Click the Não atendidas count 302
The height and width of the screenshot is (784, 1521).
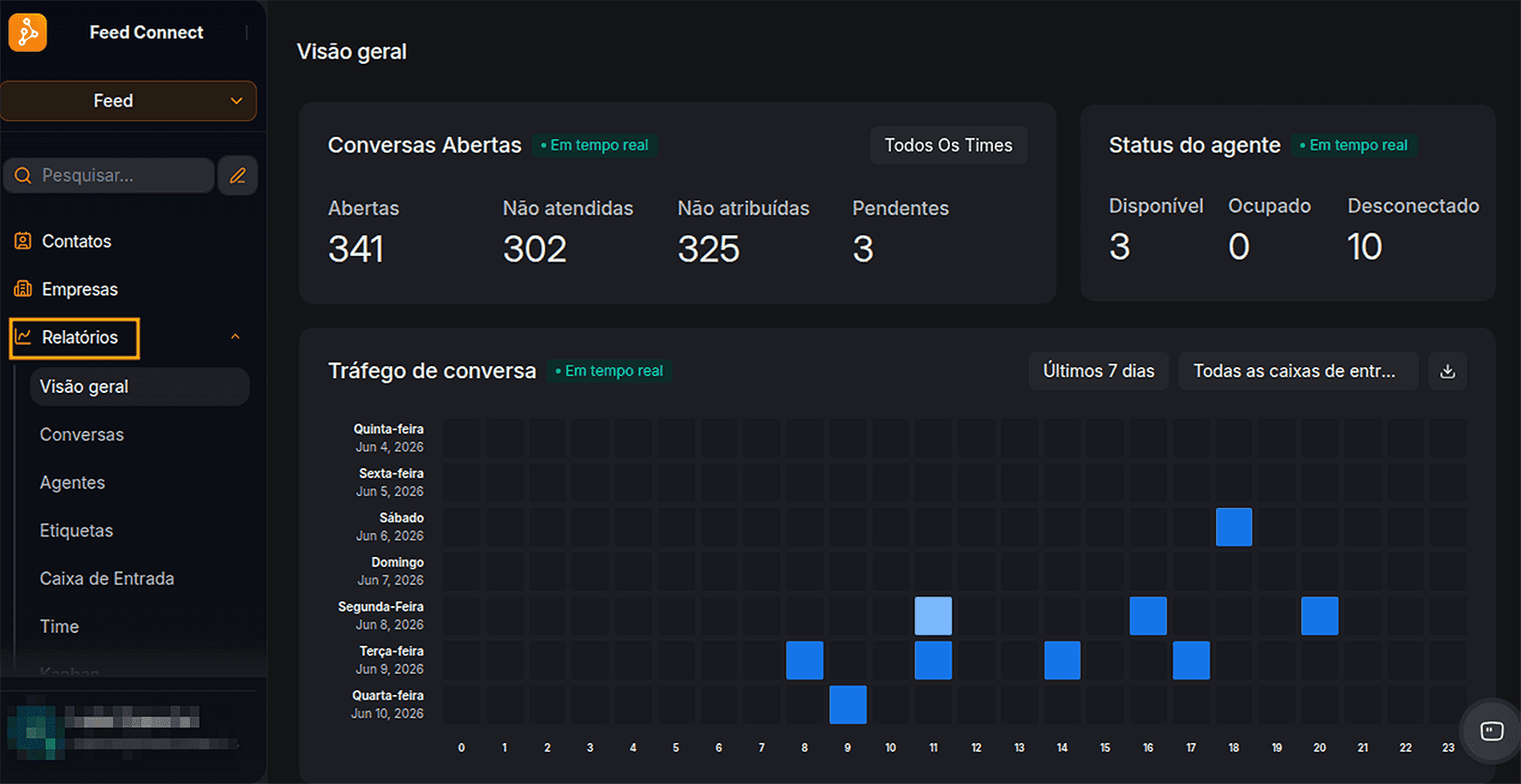[x=535, y=249]
